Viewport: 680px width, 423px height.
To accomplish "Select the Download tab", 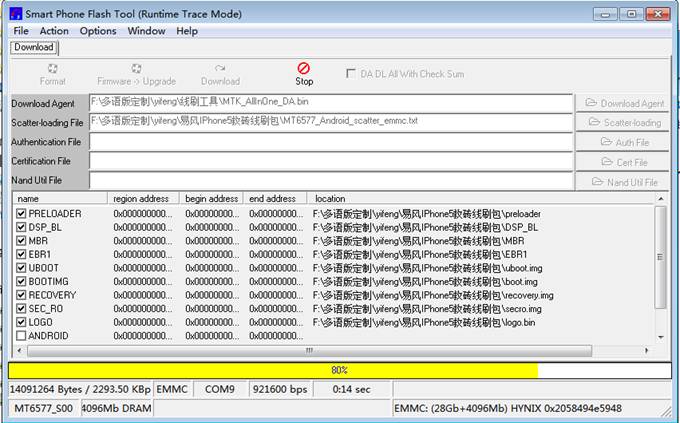I will 34,47.
